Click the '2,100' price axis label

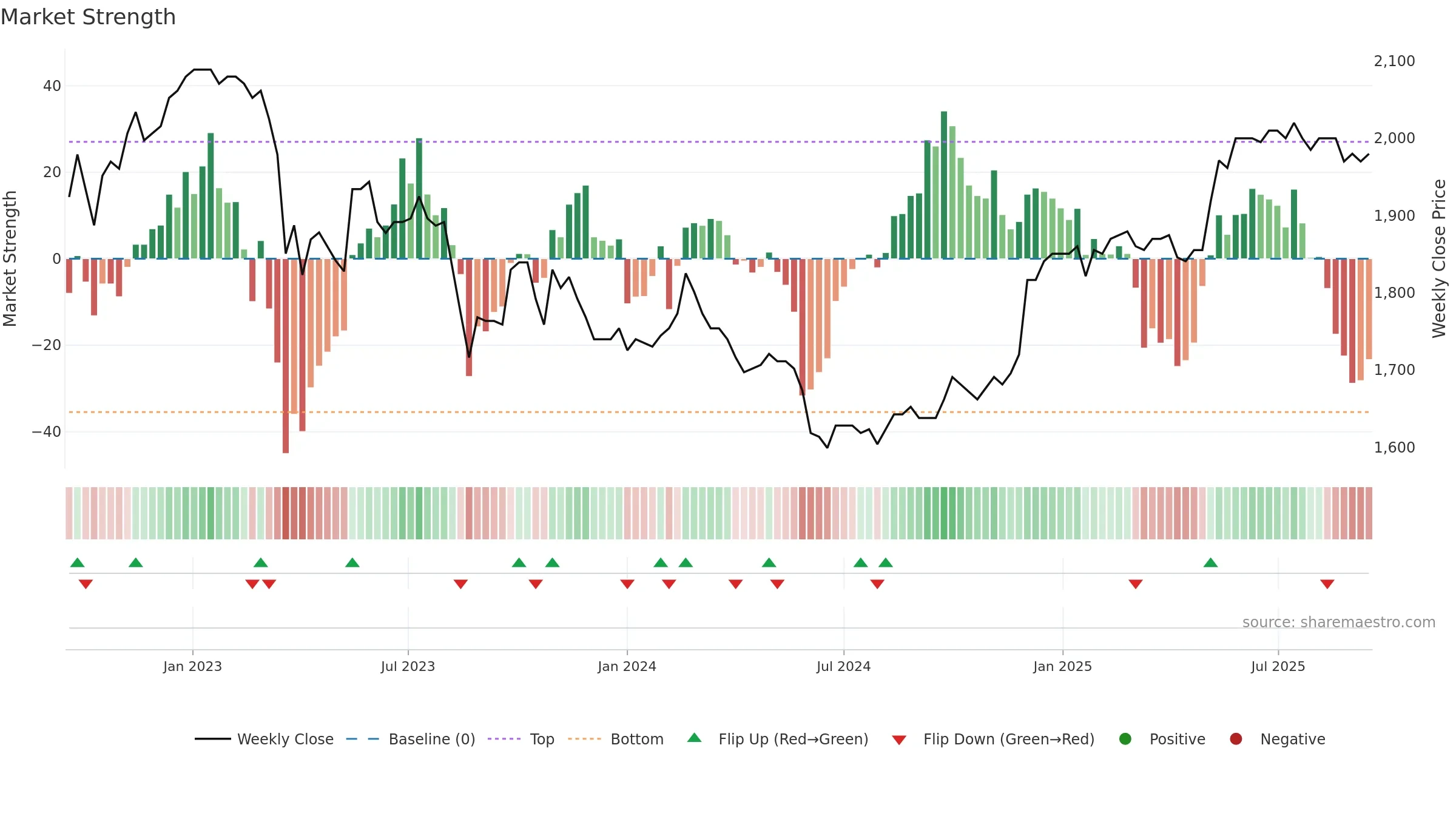[1394, 61]
